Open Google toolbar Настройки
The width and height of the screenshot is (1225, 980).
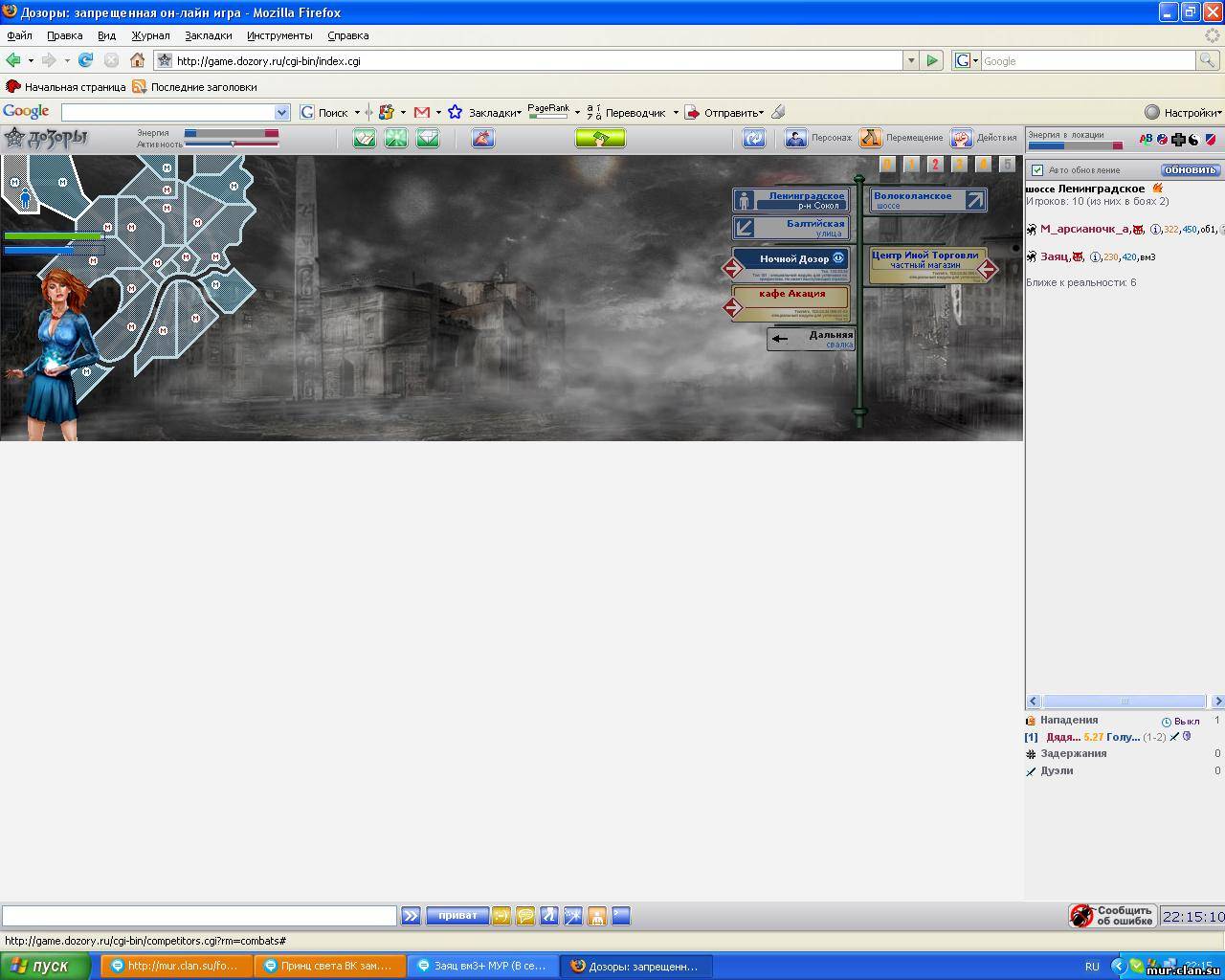1183,112
